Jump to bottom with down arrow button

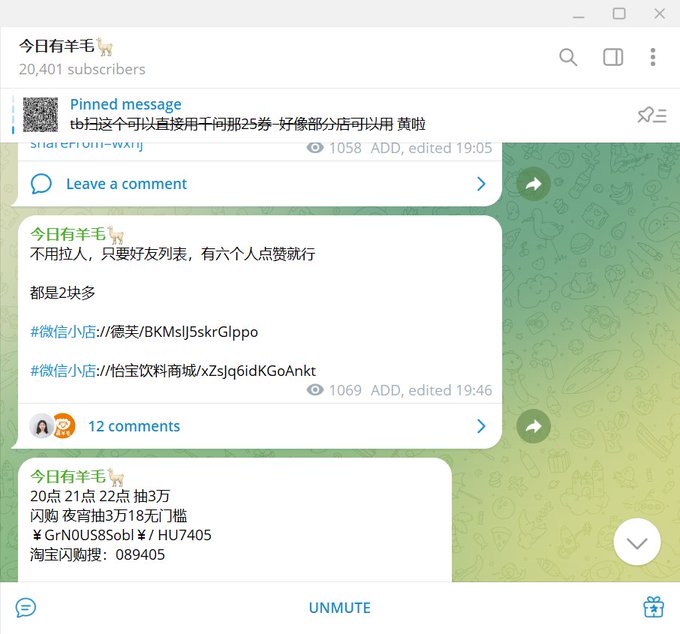click(x=637, y=542)
